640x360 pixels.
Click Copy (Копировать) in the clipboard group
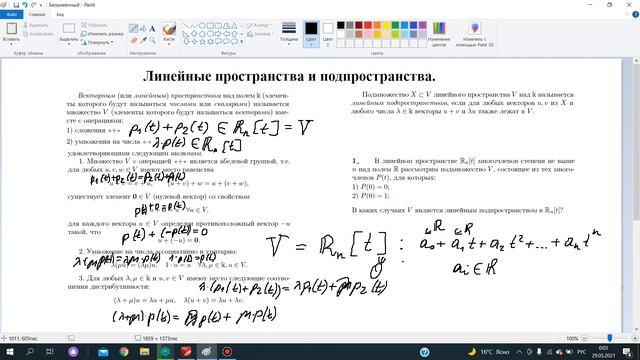38,34
